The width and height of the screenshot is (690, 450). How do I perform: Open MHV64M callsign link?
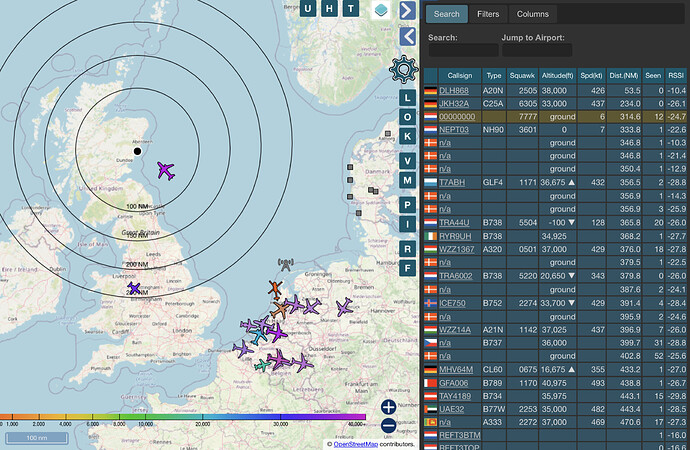[456, 370]
